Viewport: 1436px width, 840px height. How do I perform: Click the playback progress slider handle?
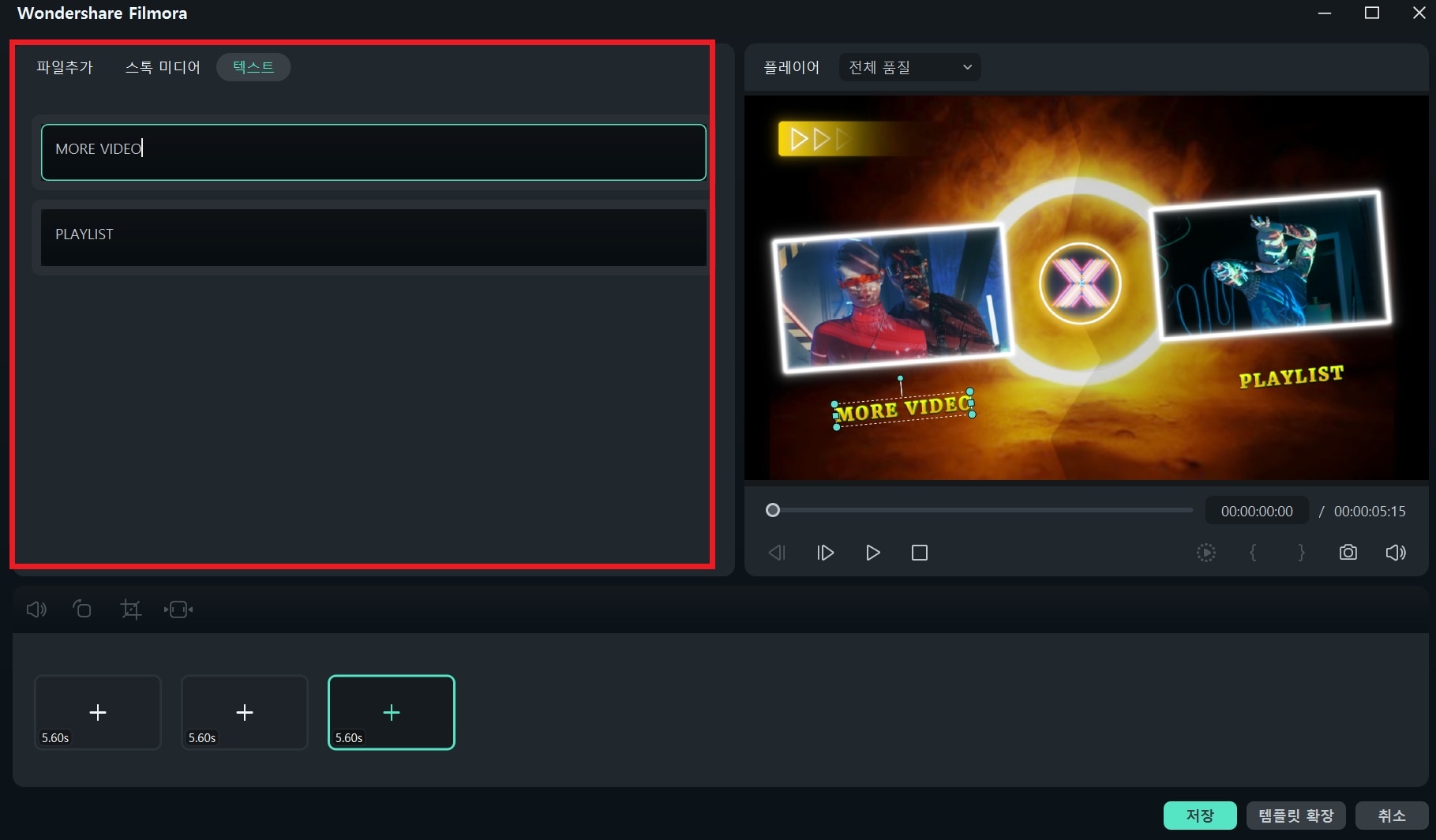pos(773,510)
